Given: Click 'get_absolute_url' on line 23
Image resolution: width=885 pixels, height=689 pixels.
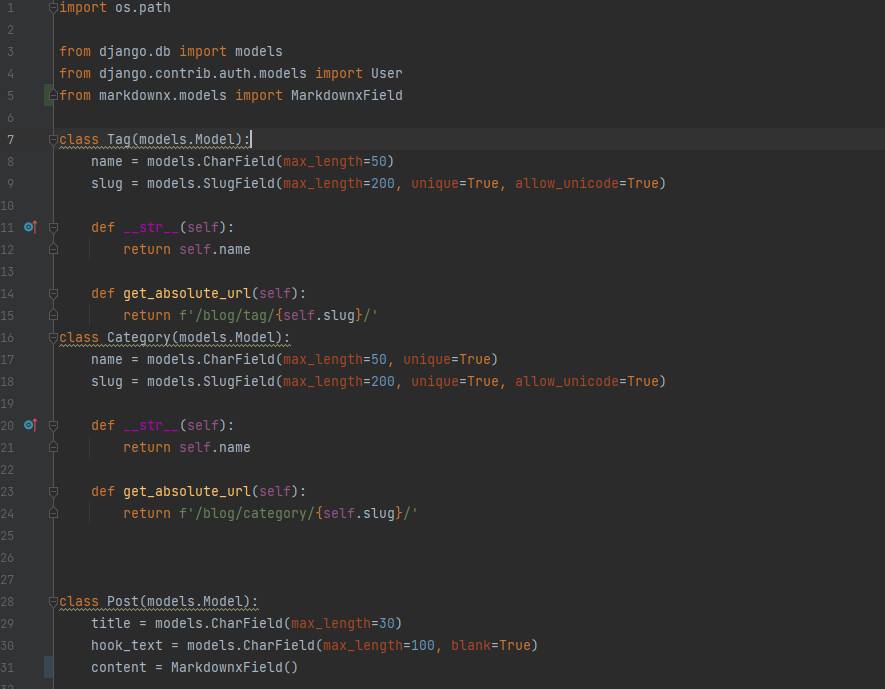Looking at the screenshot, I should point(187,491).
